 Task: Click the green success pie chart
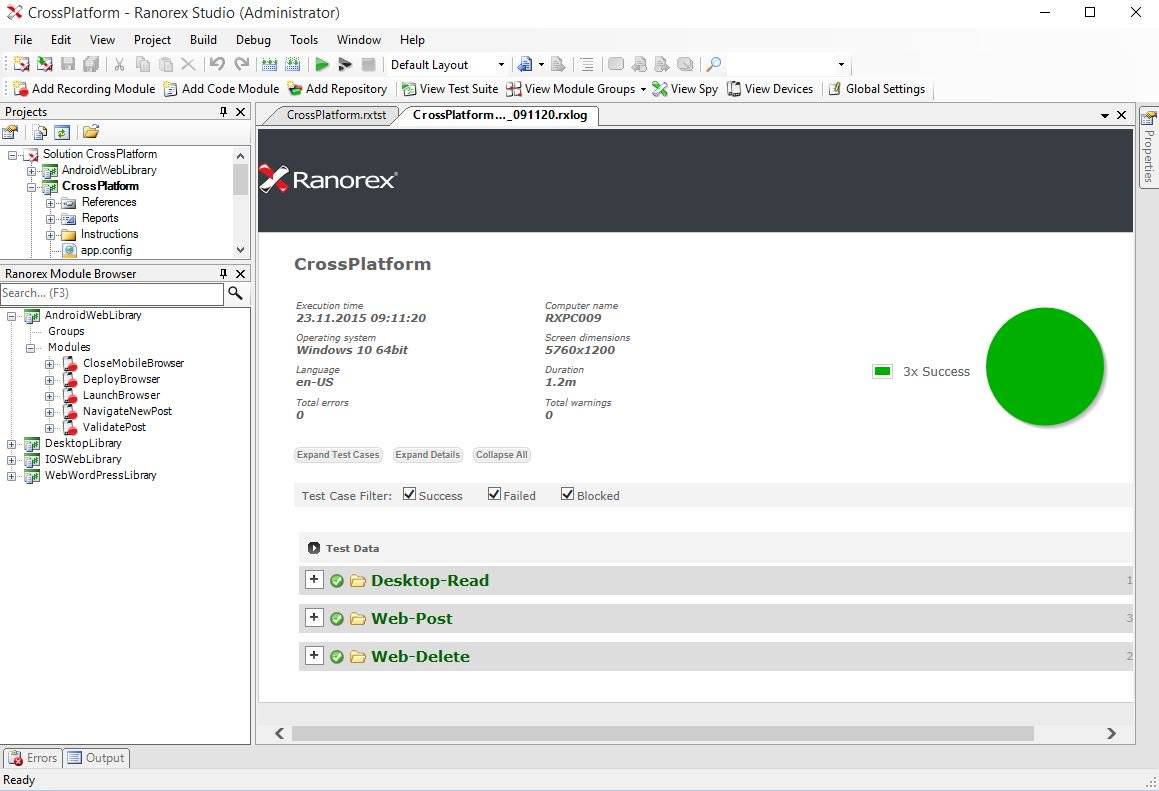point(1044,366)
